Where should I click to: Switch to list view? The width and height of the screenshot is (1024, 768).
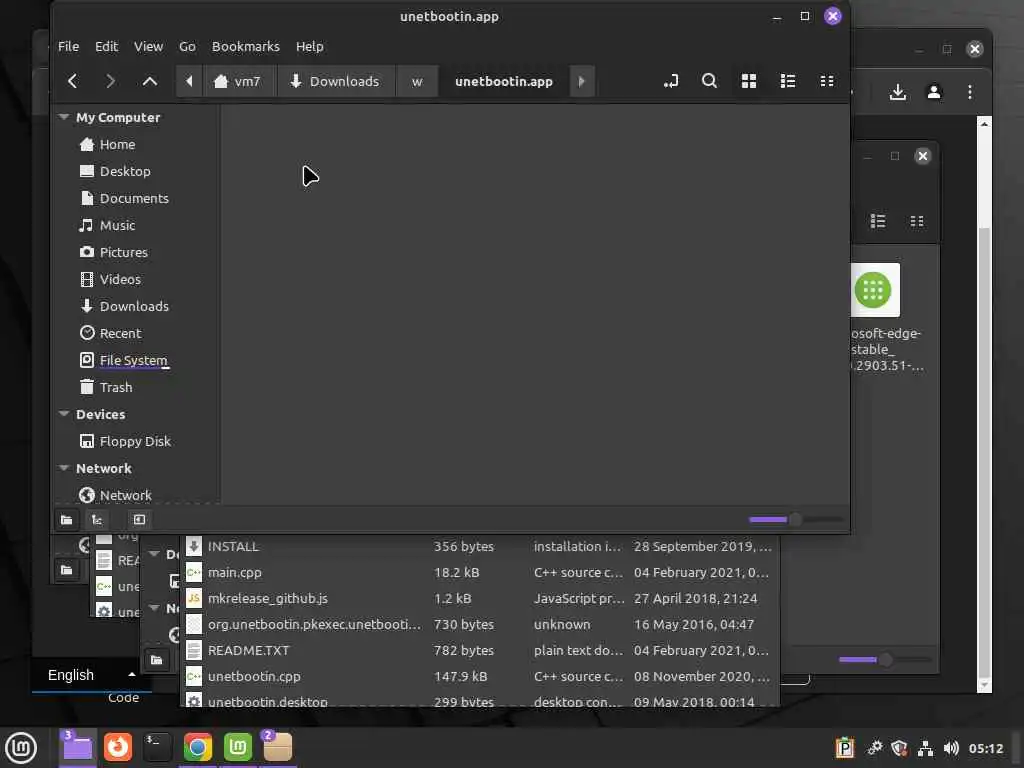[x=788, y=81]
